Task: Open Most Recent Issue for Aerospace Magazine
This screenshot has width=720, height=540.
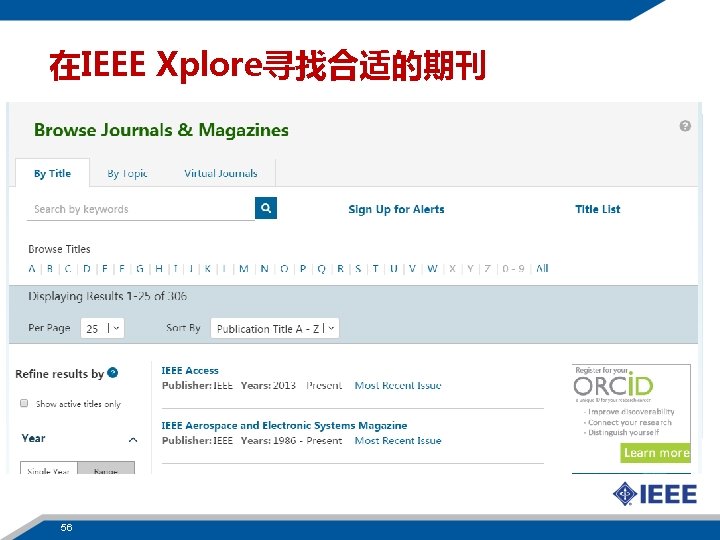Action: [398, 440]
